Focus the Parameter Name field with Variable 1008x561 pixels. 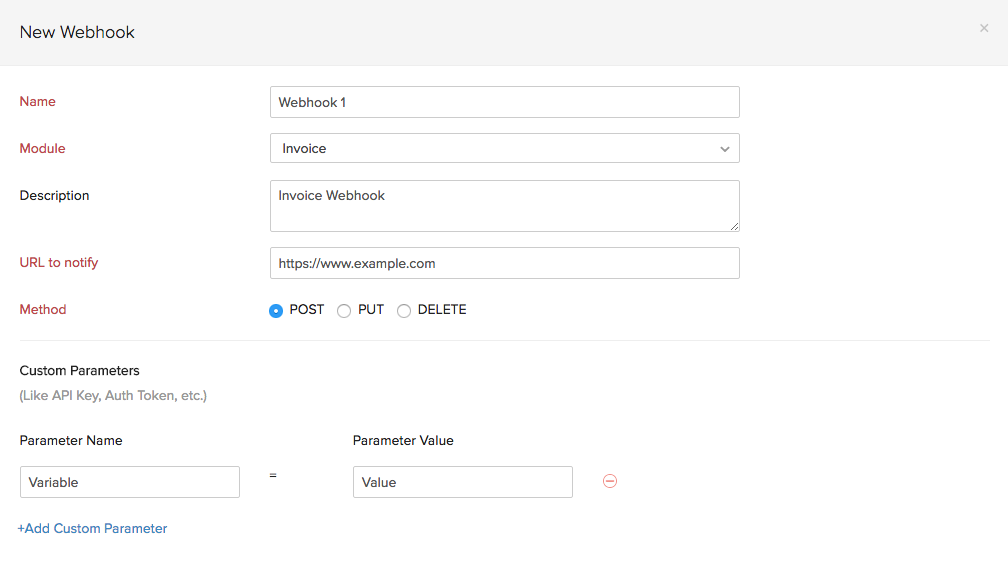click(130, 482)
